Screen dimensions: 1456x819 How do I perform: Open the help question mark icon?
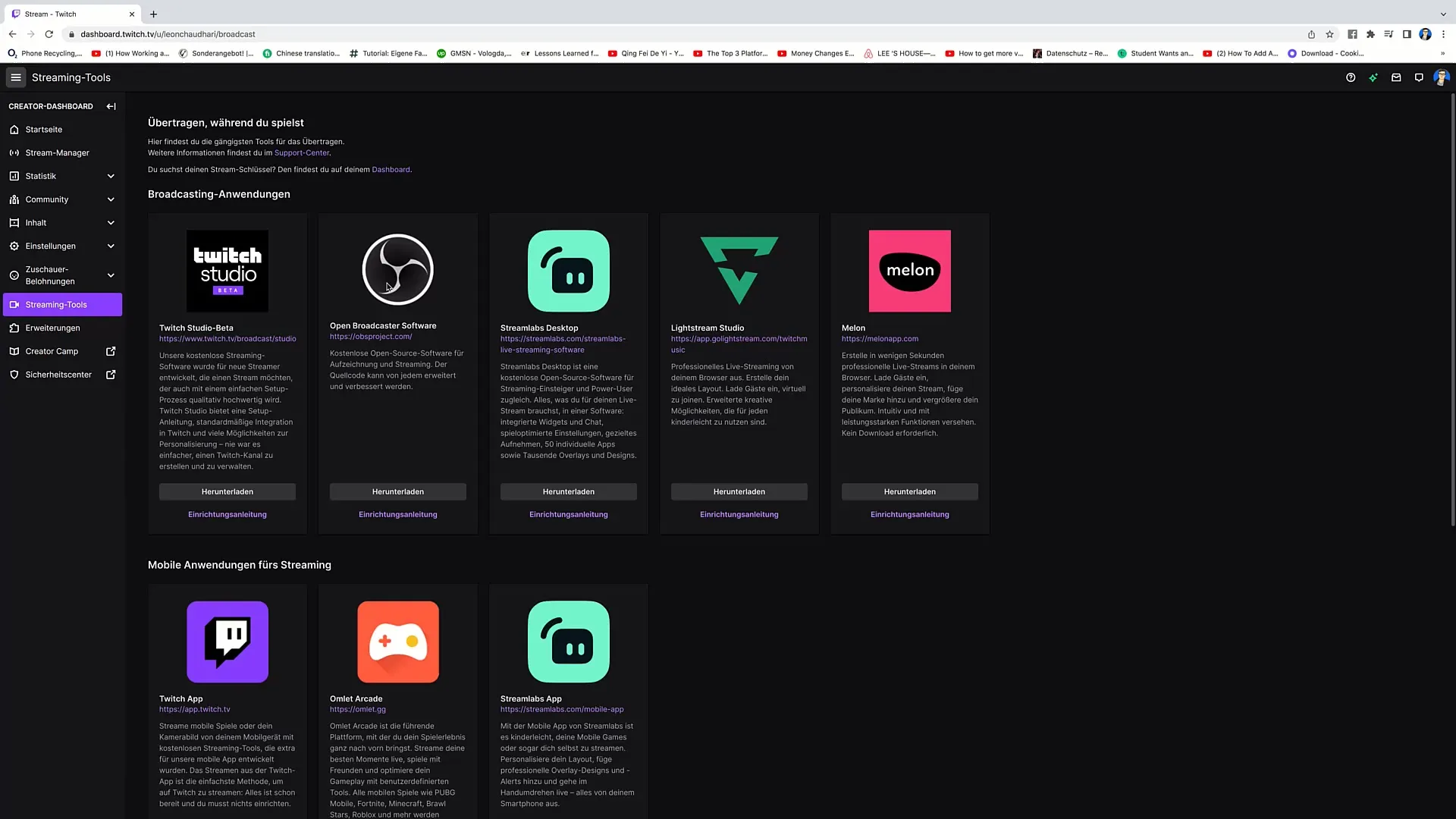1351,77
